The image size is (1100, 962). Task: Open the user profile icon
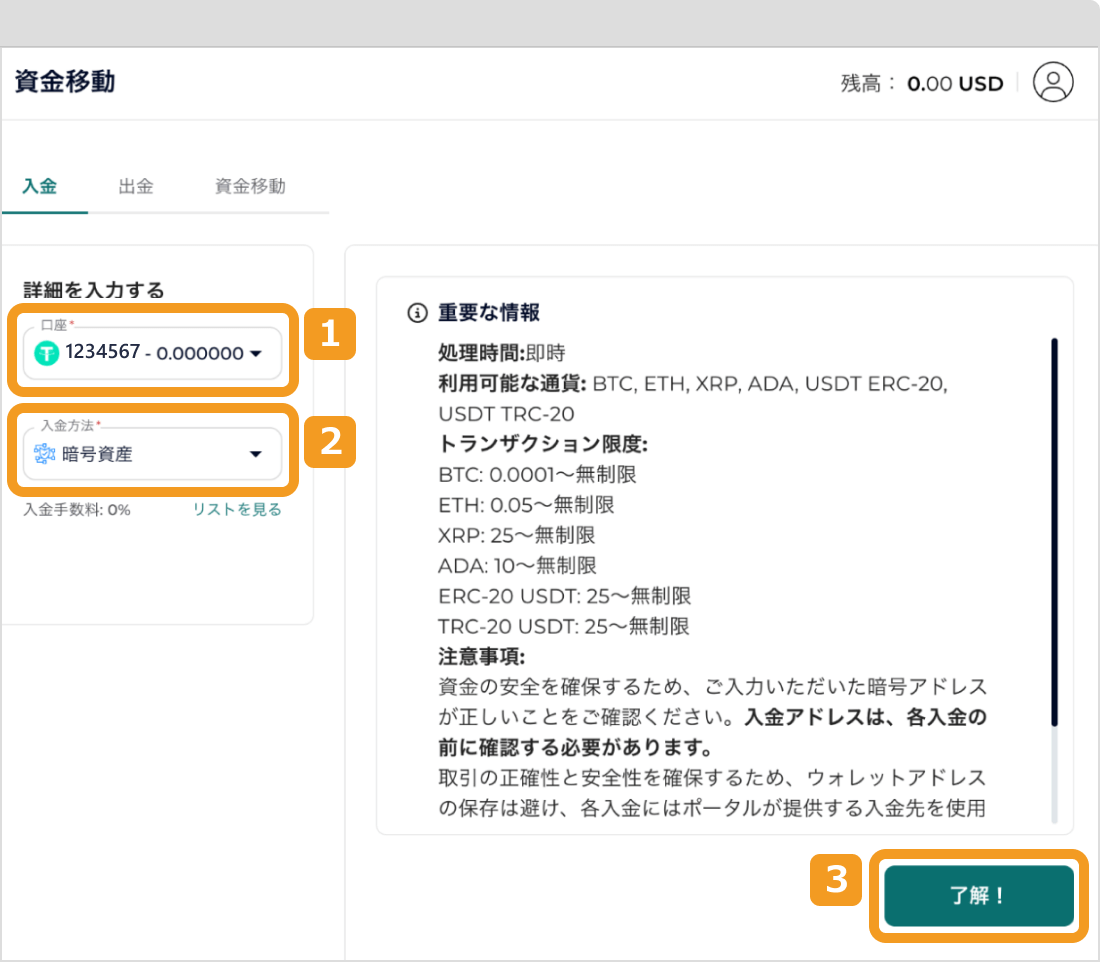(x=1052, y=82)
